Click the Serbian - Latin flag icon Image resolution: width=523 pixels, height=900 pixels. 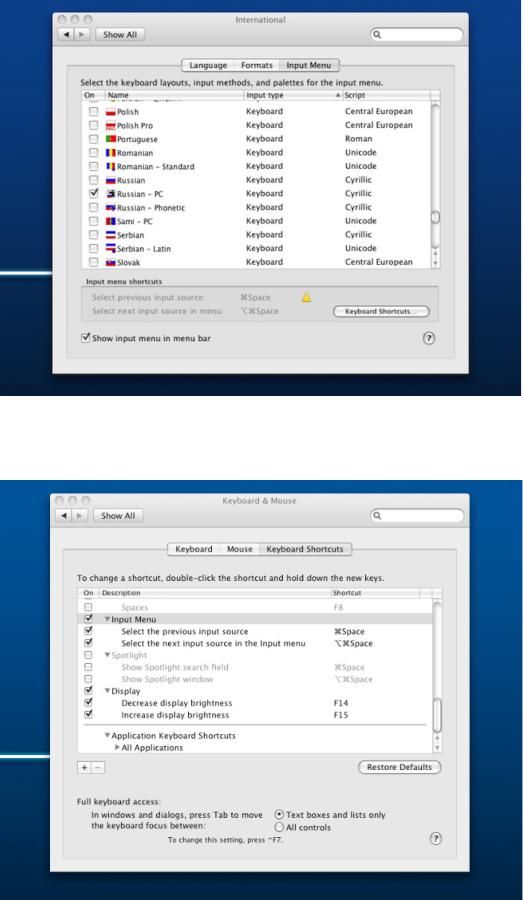[x=111, y=249]
